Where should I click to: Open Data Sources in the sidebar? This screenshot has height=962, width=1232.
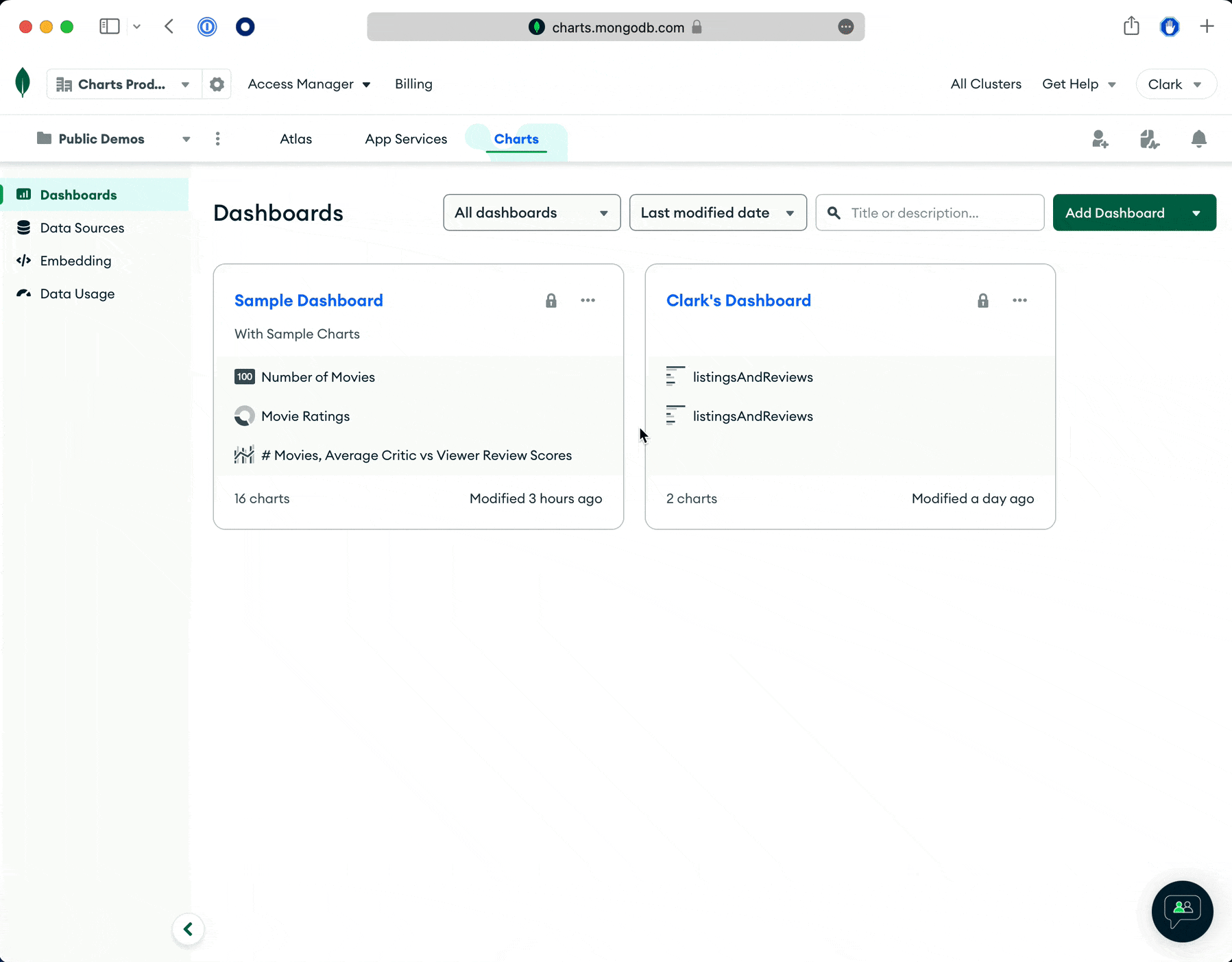point(95,228)
